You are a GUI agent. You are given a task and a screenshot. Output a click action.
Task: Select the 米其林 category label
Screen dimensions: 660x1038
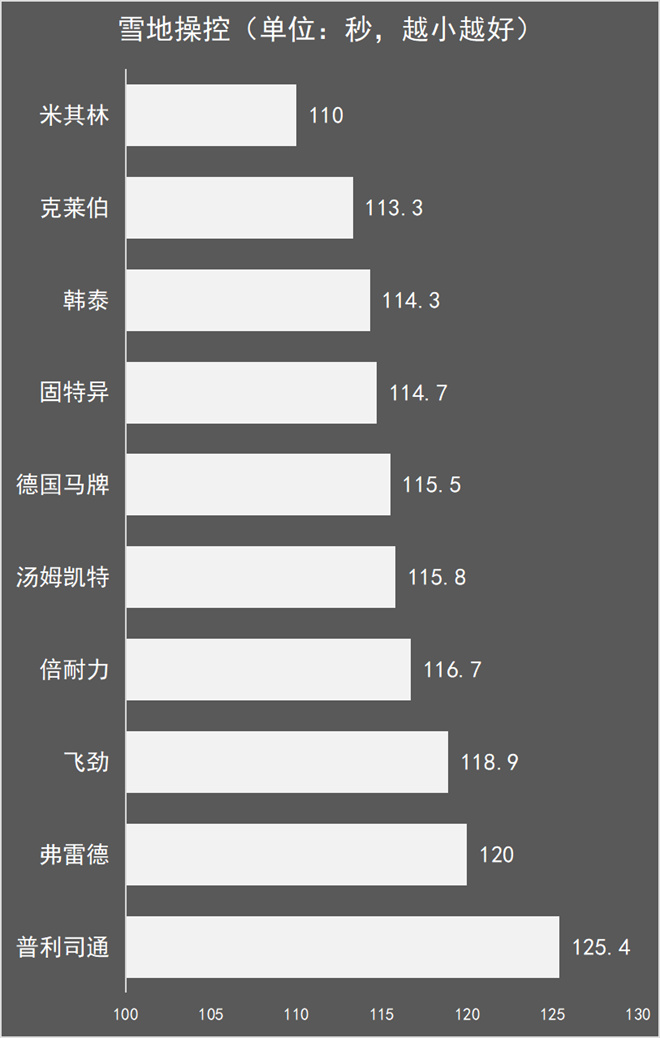[74, 115]
